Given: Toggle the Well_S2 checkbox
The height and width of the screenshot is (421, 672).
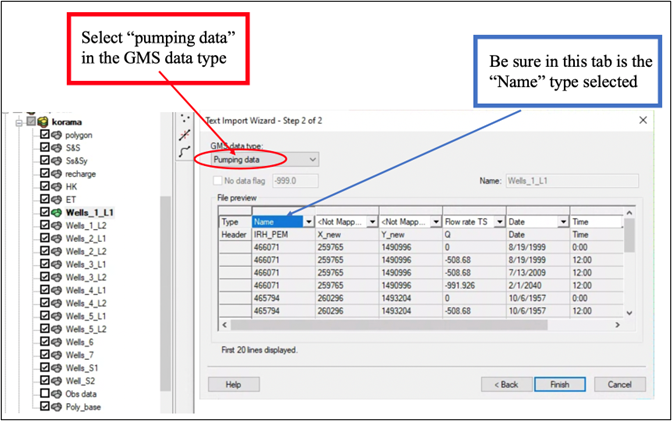Looking at the screenshot, I should point(45,380).
